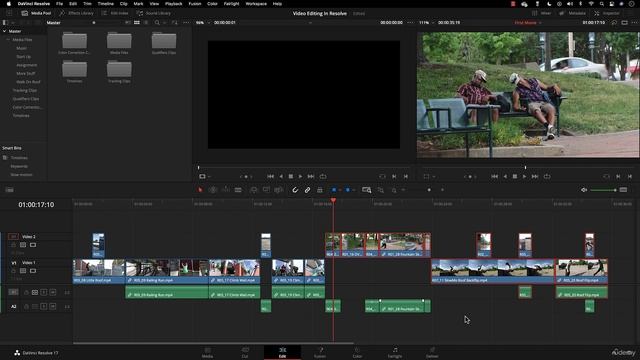This screenshot has height=360, width=640.
Task: Switch to the Media page tab
Action: coord(207,352)
